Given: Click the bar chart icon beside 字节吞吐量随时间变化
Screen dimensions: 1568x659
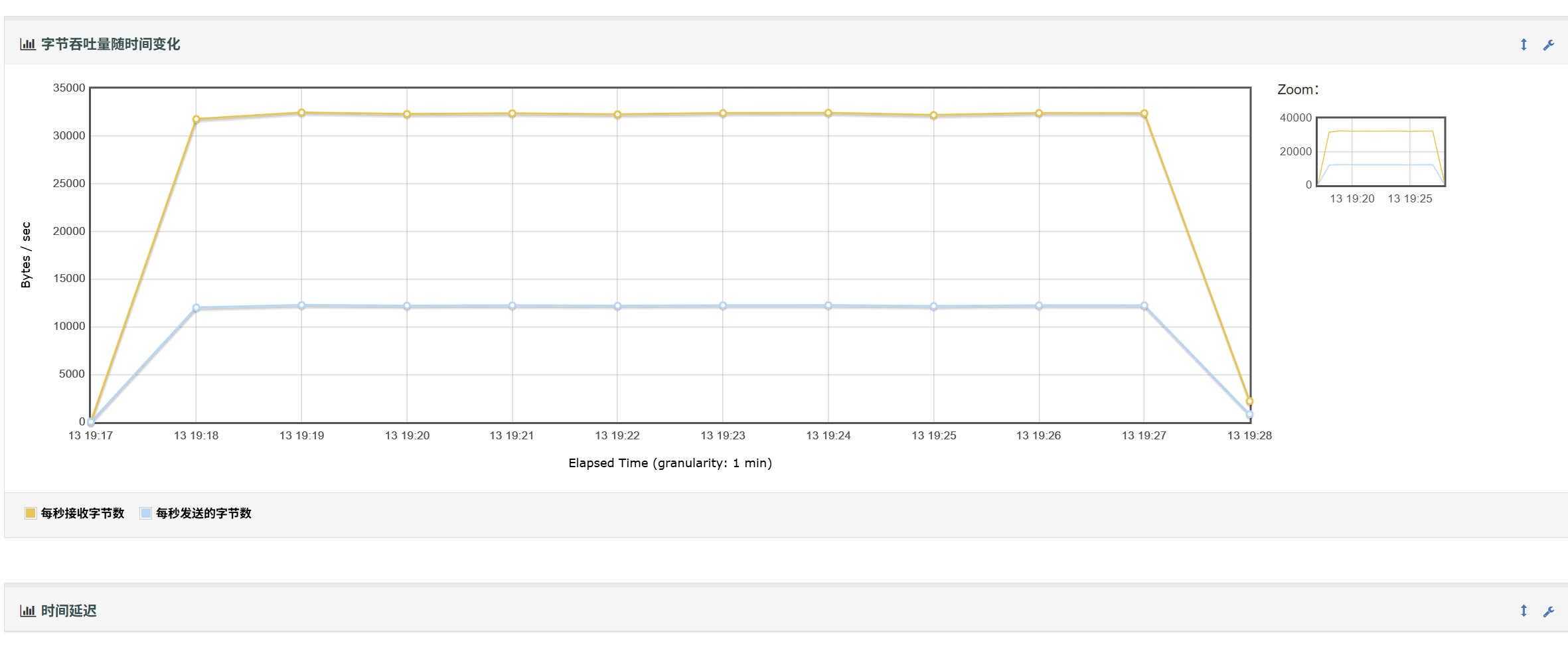Looking at the screenshot, I should point(27,44).
